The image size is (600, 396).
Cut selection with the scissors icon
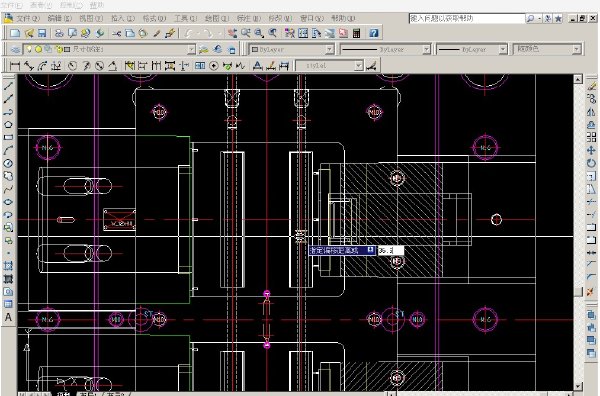pyautogui.click(x=116, y=33)
